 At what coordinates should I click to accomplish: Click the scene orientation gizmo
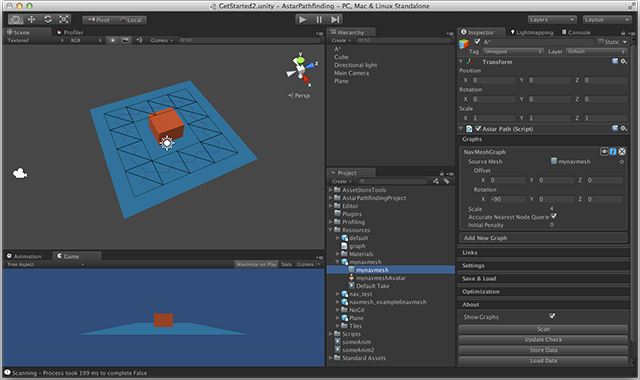(301, 69)
